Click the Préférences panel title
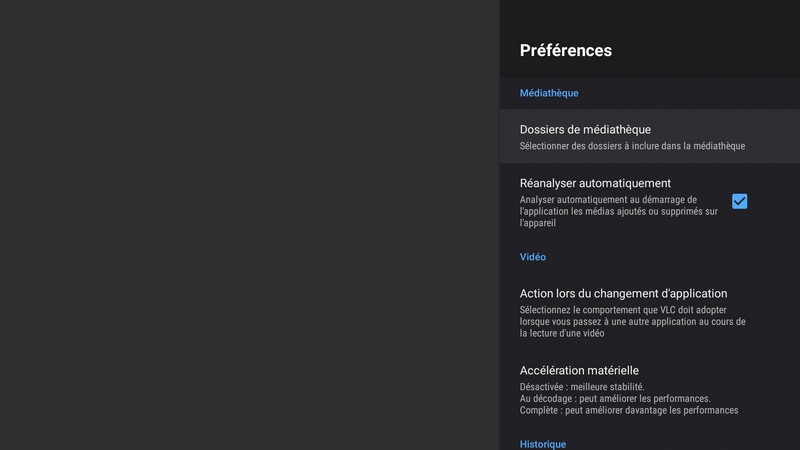The width and height of the screenshot is (800, 450). [x=566, y=51]
